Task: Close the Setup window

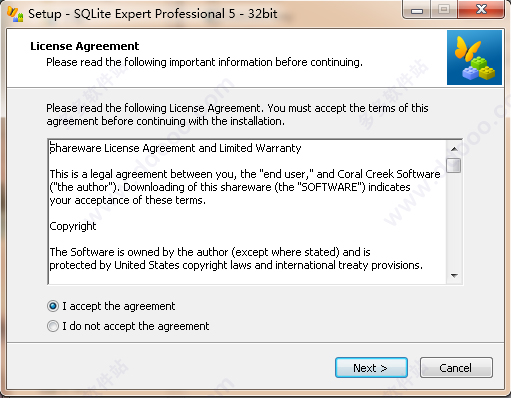Action: pyautogui.click(x=481, y=10)
